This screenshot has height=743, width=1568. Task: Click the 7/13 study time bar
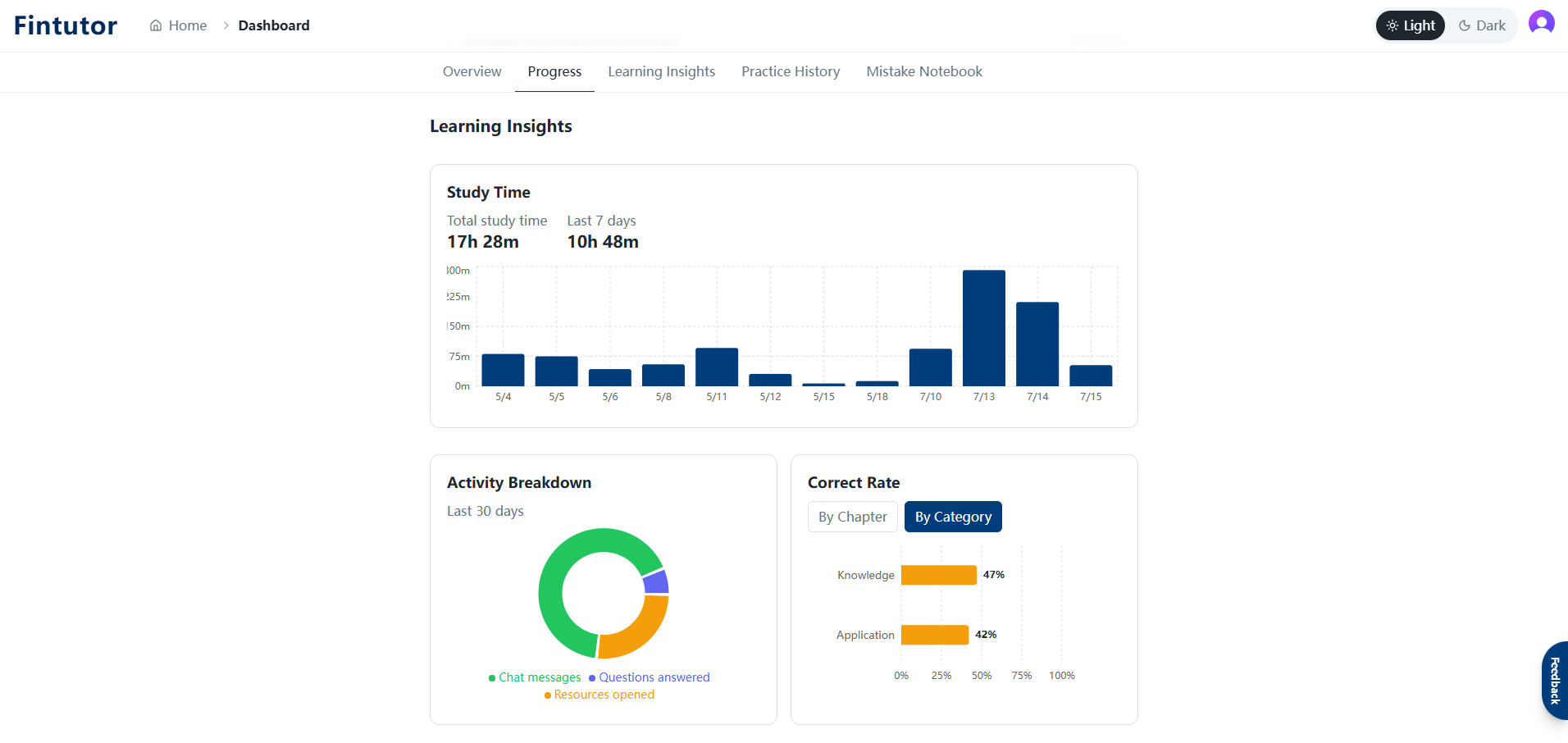coord(984,328)
